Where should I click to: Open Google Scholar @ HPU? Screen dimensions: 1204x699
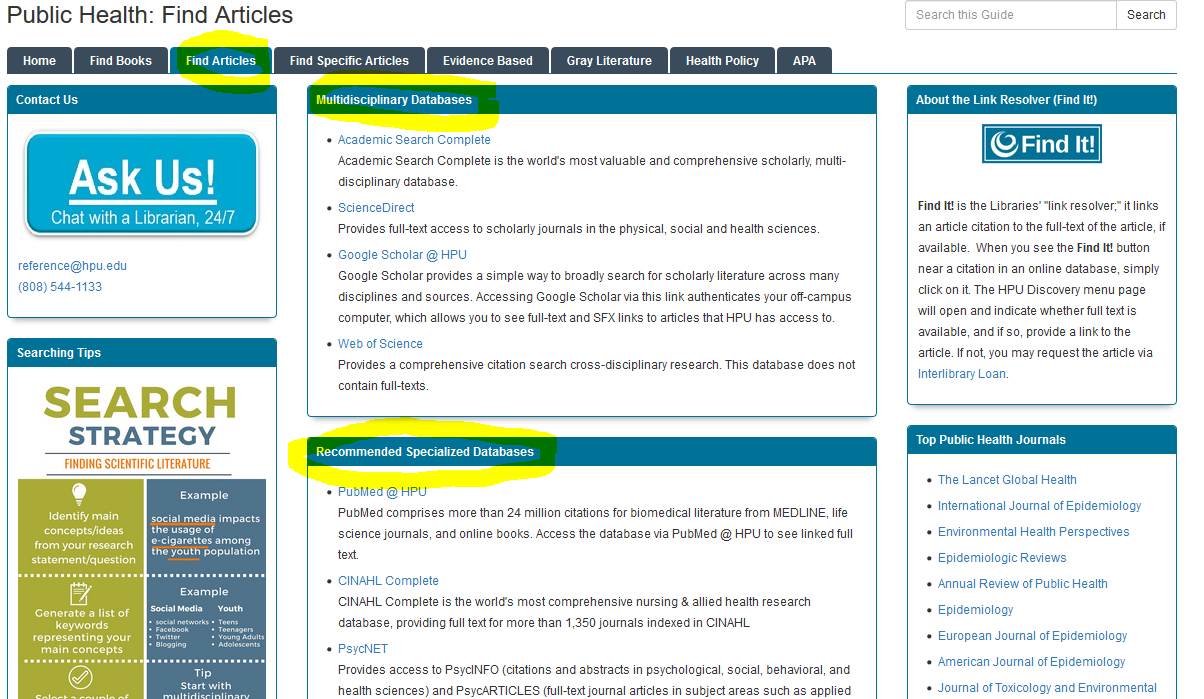[402, 255]
